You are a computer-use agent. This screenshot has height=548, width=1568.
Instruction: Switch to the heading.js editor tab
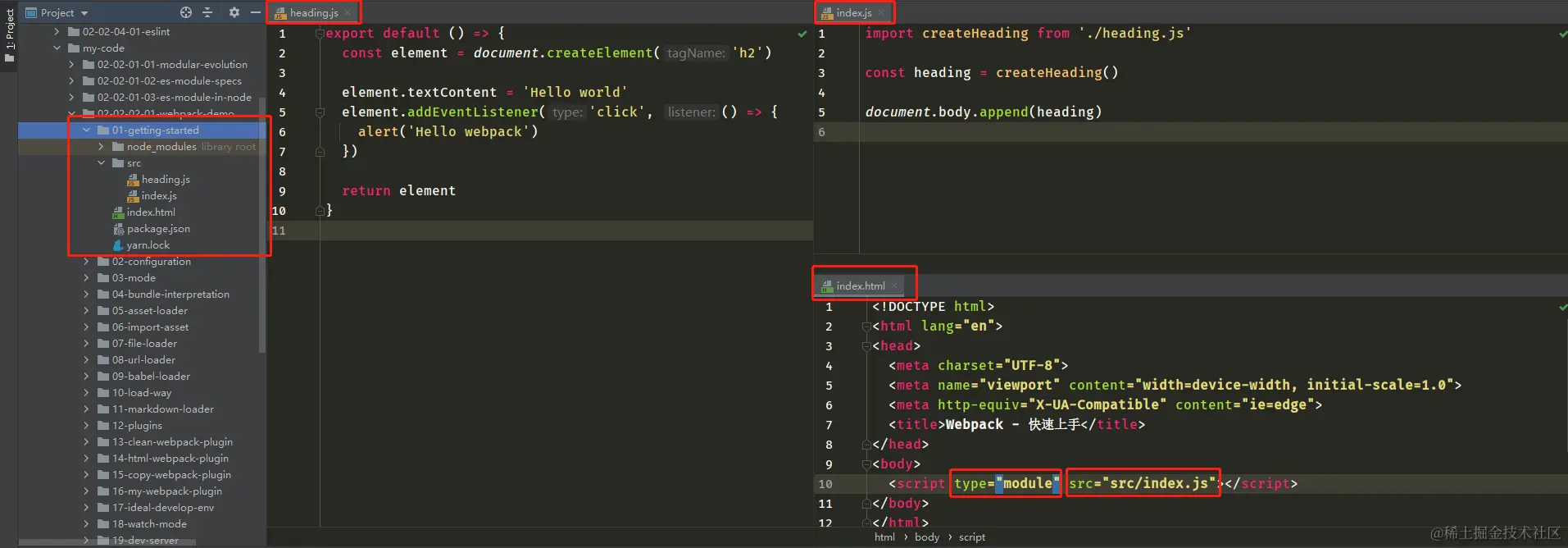point(314,13)
